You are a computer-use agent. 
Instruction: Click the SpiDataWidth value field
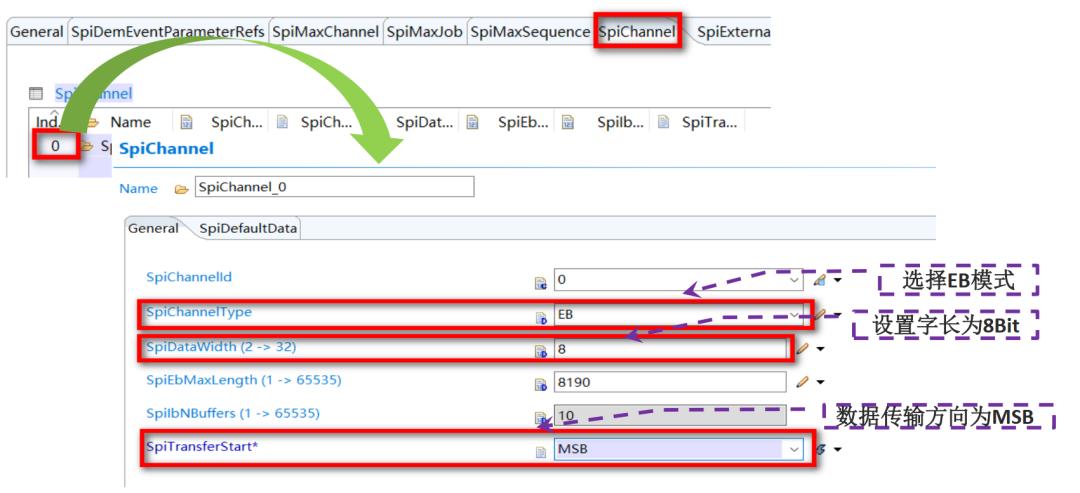pyautogui.click(x=669, y=348)
